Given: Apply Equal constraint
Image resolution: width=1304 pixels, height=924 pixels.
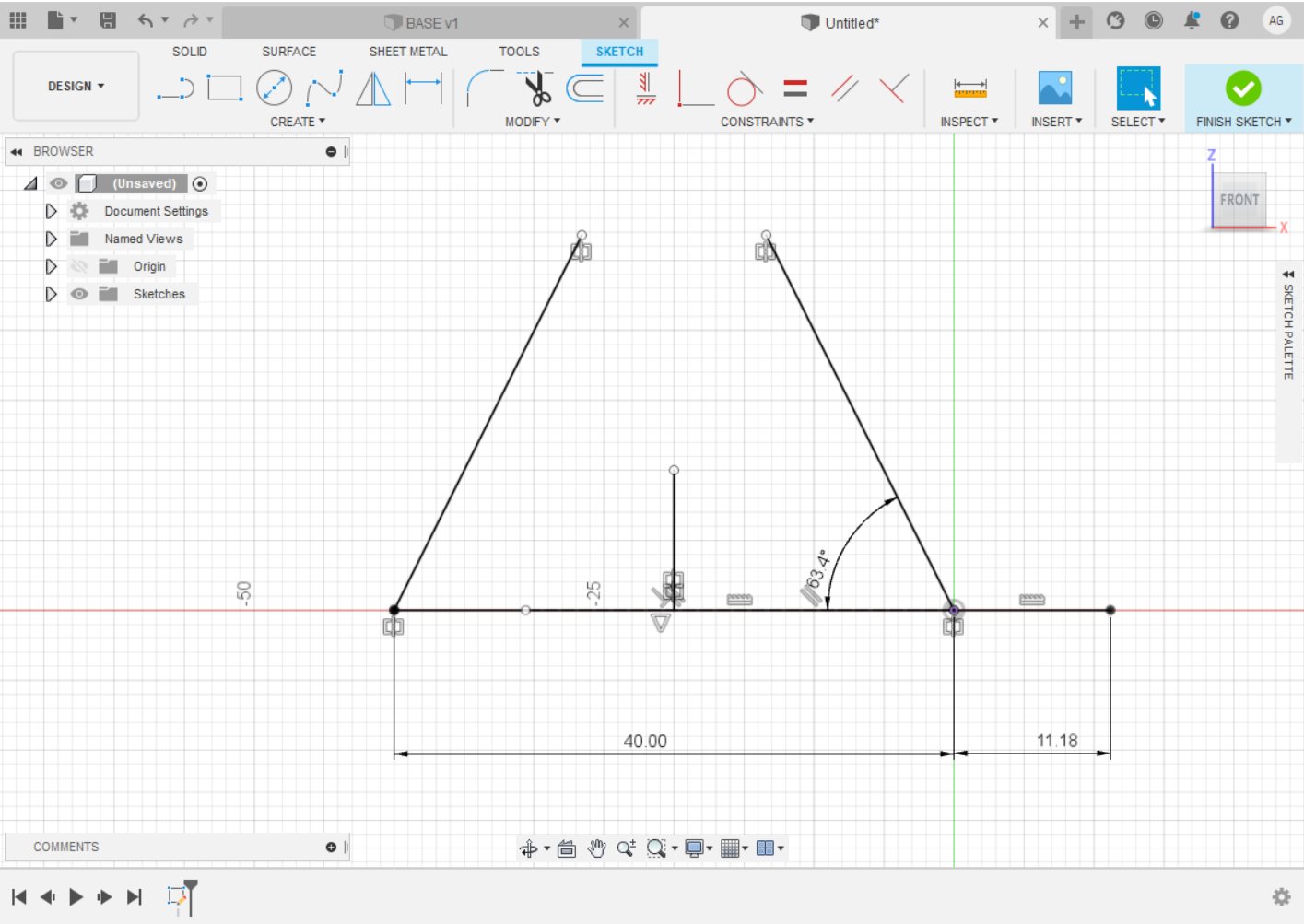Looking at the screenshot, I should tap(795, 88).
